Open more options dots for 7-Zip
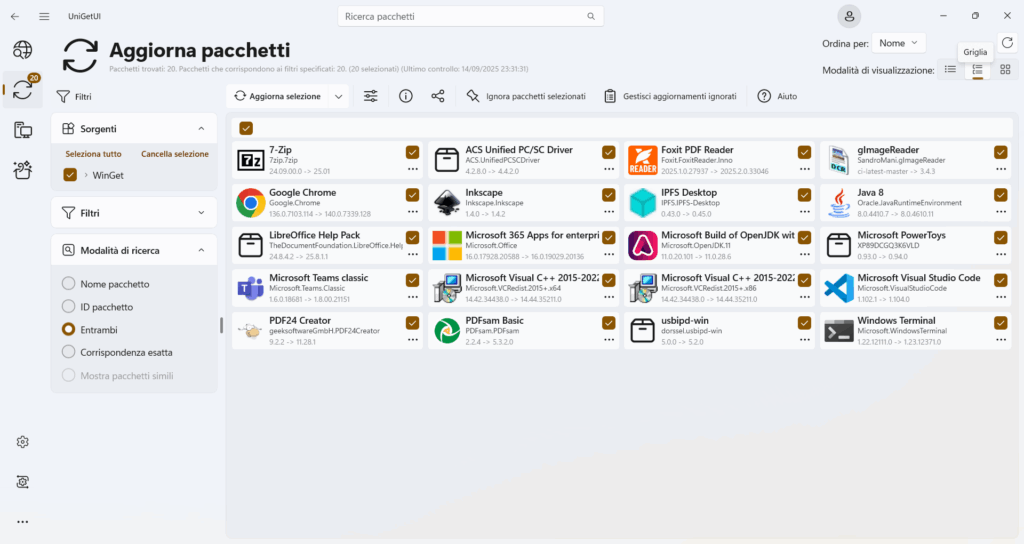1024x544 pixels. pos(413,169)
